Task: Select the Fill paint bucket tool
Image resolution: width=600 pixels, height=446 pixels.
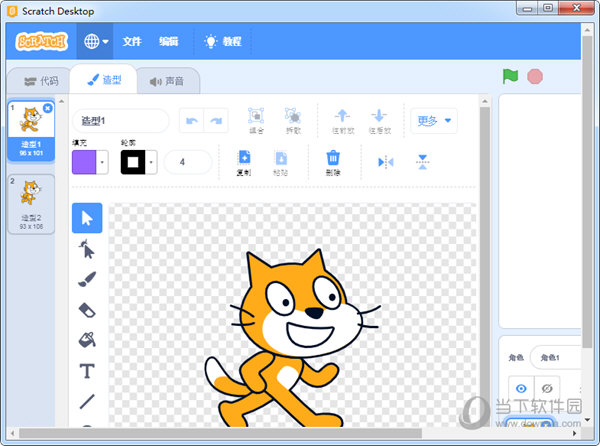Action: (x=87, y=340)
